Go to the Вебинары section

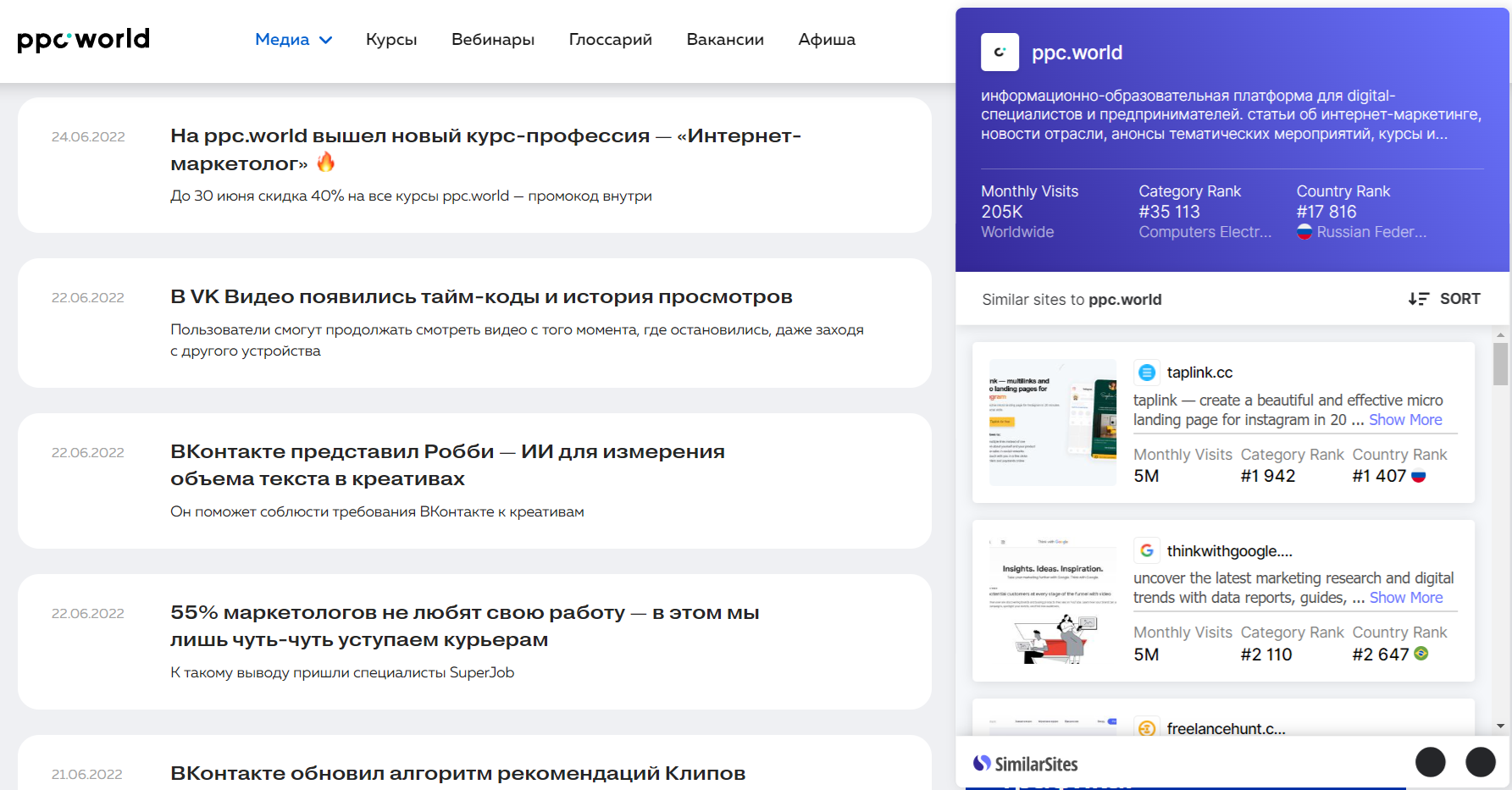coord(493,40)
